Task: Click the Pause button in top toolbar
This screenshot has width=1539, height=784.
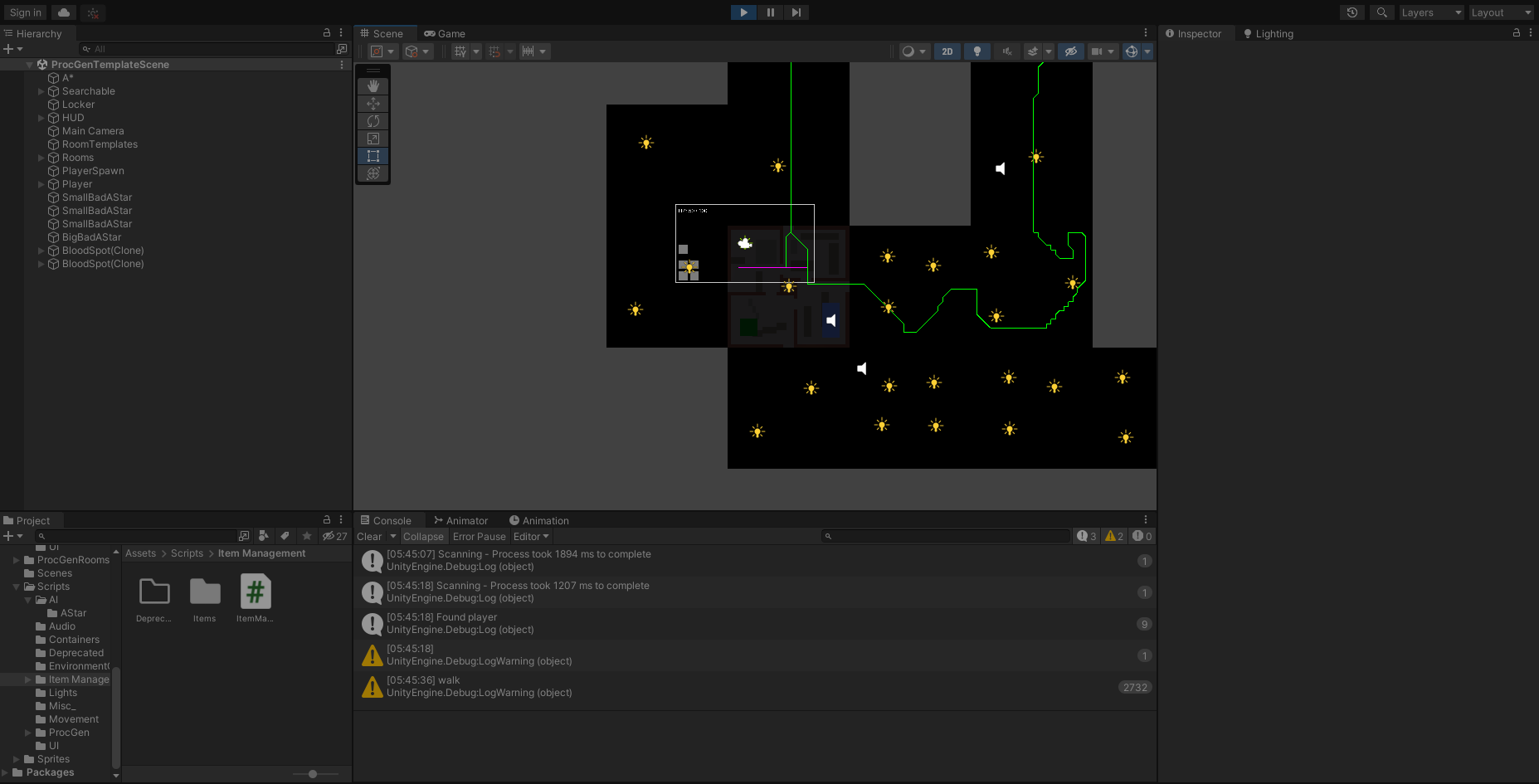Action: click(770, 12)
